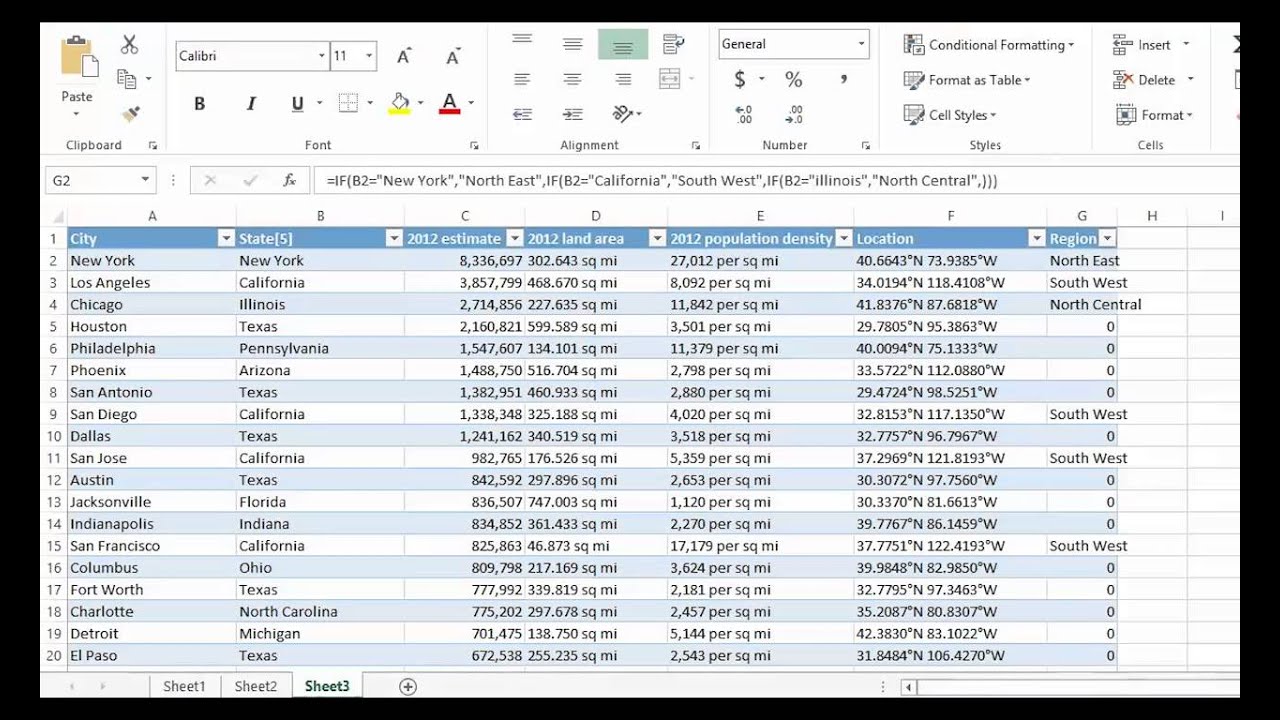This screenshot has height=720, width=1280.
Task: Click the Insert Function fx icon
Action: pyautogui.click(x=289, y=180)
